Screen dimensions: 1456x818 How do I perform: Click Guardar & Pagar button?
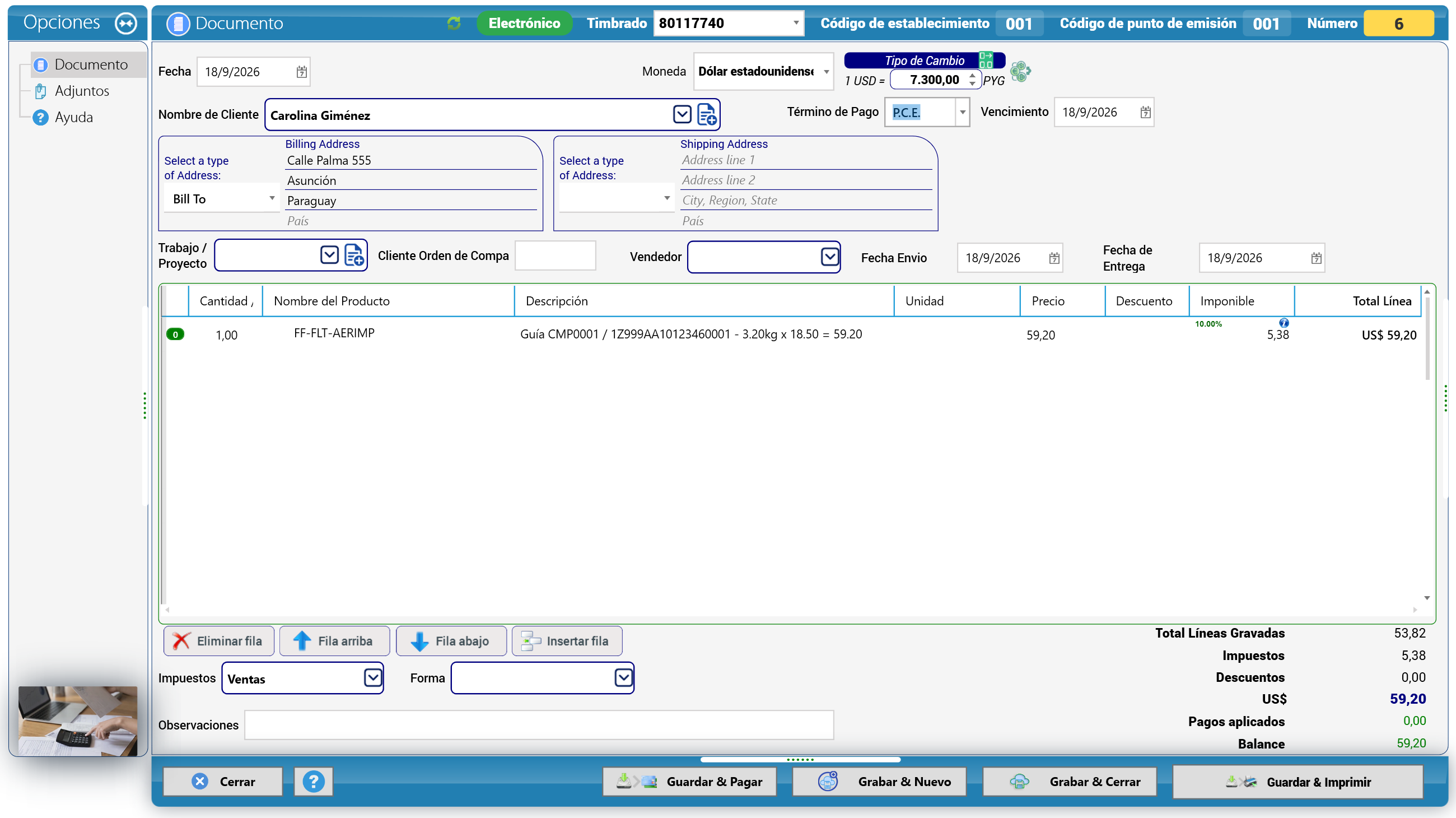[x=689, y=781]
